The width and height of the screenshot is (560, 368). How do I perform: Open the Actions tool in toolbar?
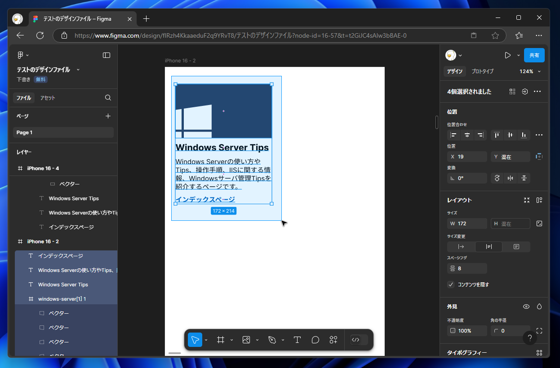[333, 340]
